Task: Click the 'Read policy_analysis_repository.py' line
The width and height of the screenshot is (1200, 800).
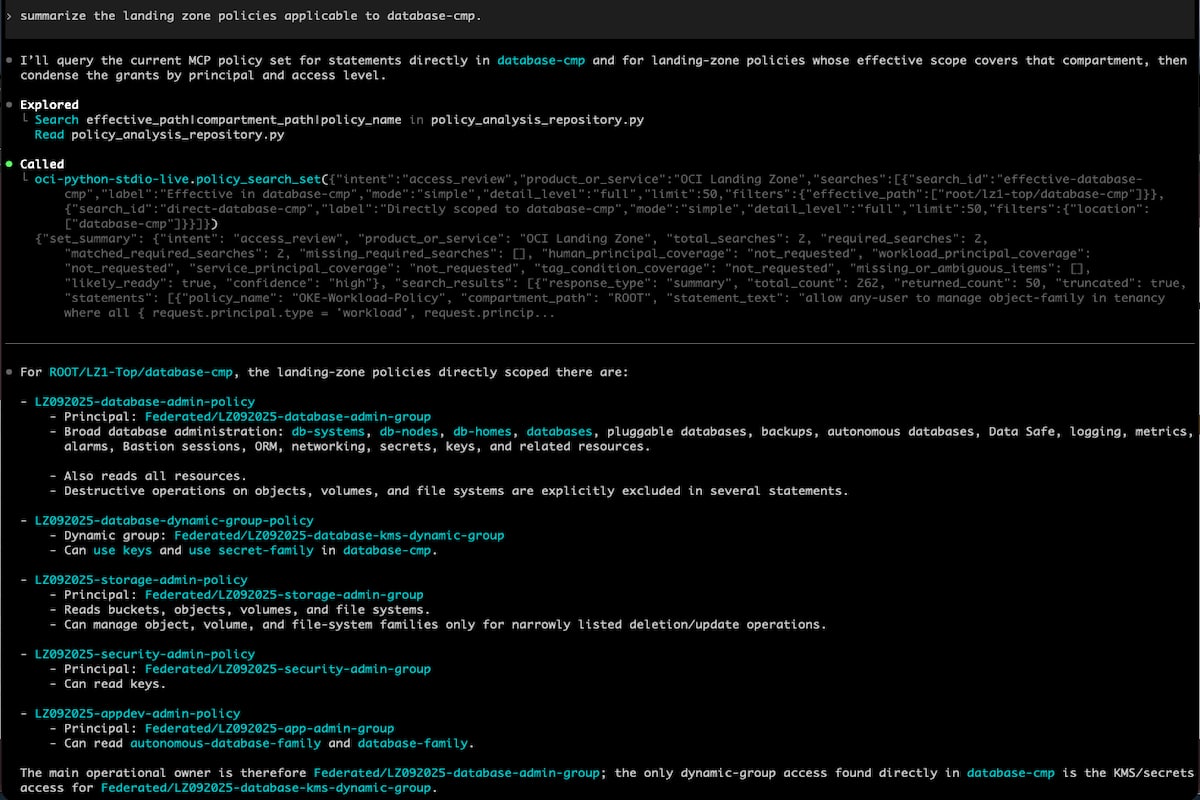Action: click(x=159, y=134)
